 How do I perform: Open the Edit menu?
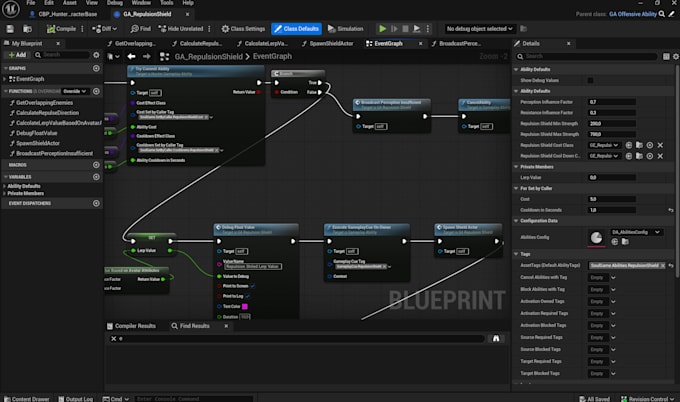(49, 3)
